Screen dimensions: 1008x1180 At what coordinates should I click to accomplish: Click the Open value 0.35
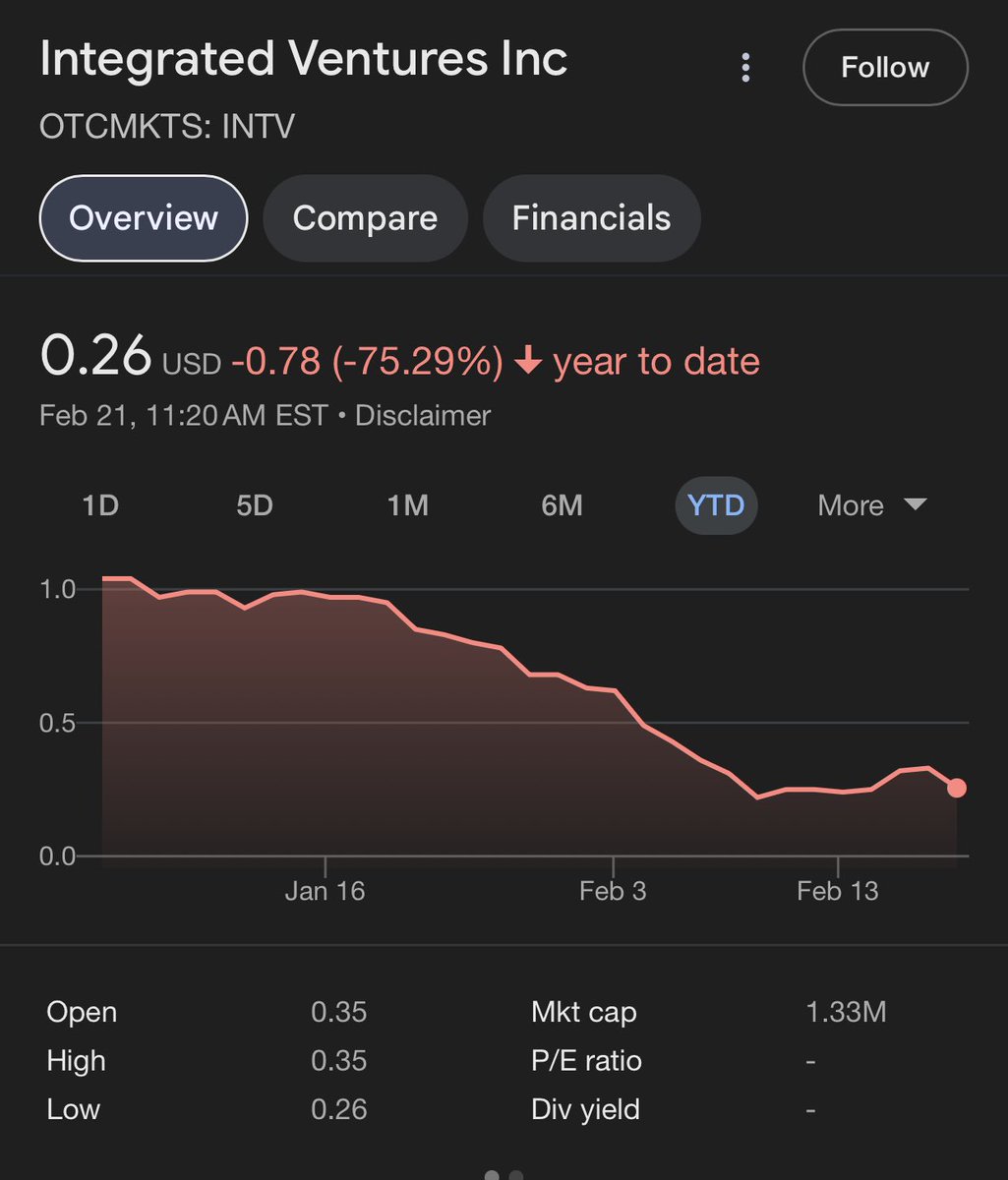point(338,1012)
